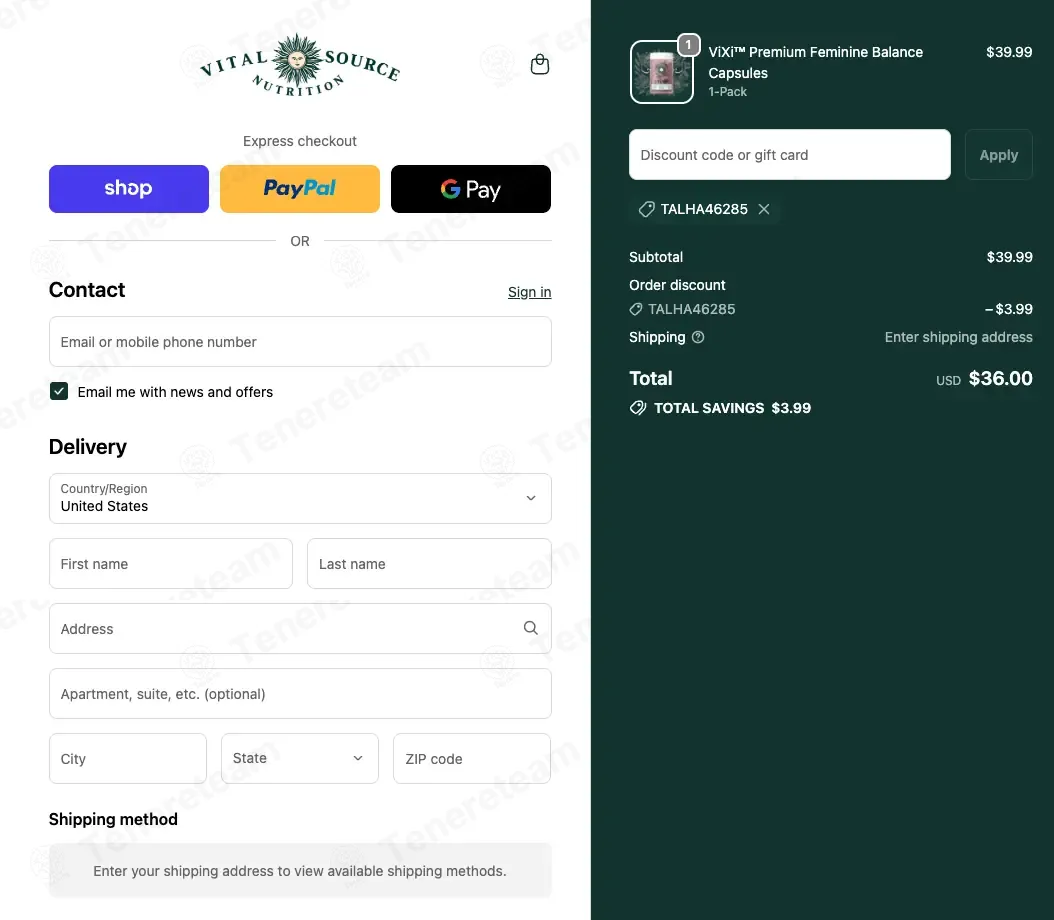Click the discount tag icon beside TALHA46285 chip
Viewport: 1054px width, 920px height.
click(x=646, y=209)
